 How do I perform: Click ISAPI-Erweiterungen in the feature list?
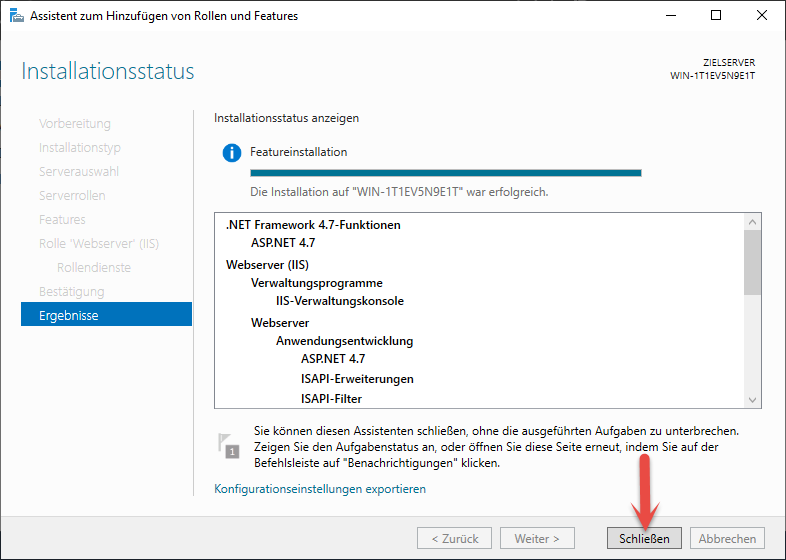click(357, 379)
